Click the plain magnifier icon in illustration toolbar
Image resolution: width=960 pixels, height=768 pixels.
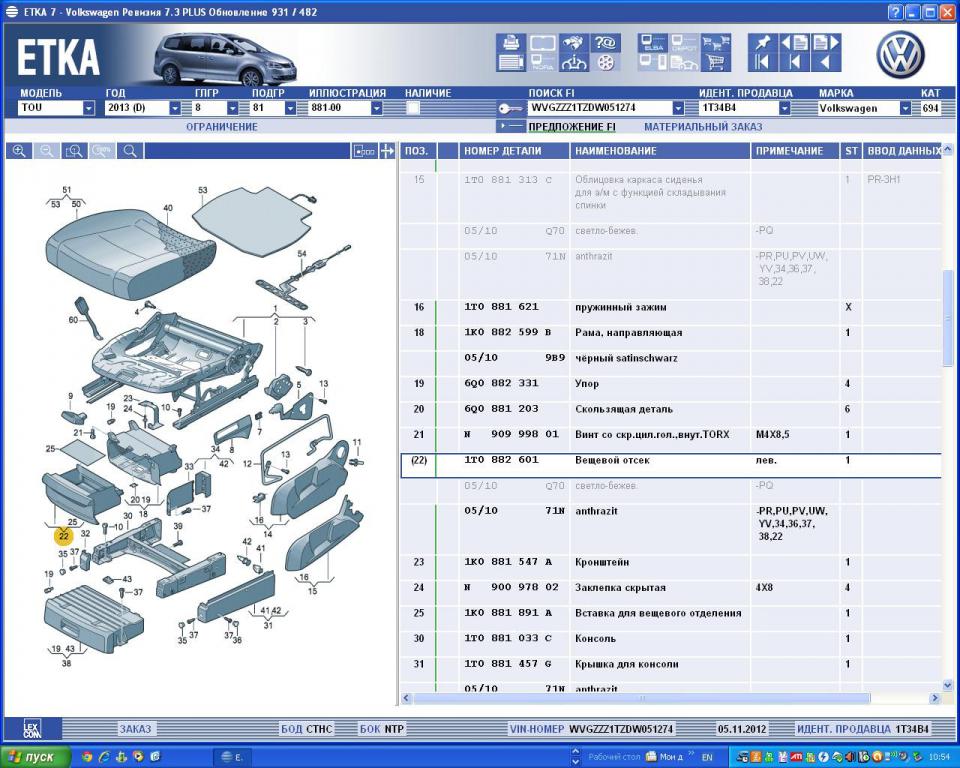click(130, 151)
